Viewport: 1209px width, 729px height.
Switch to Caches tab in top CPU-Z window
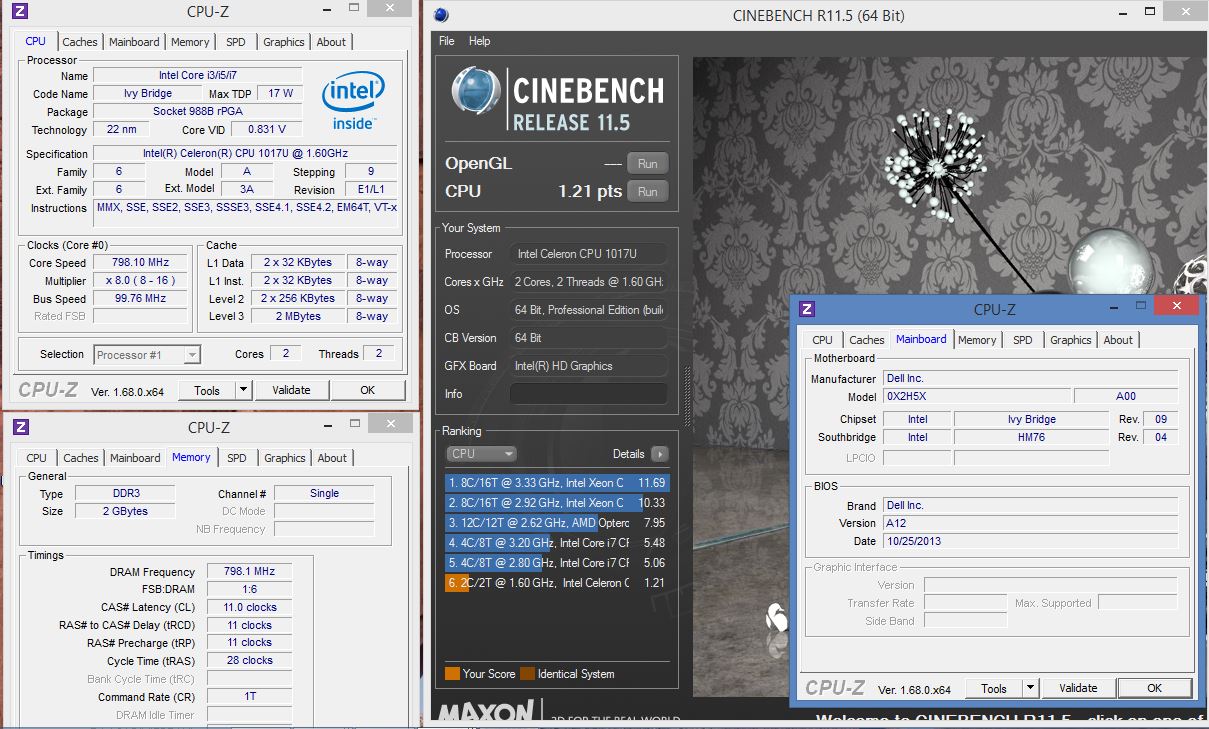tap(80, 42)
